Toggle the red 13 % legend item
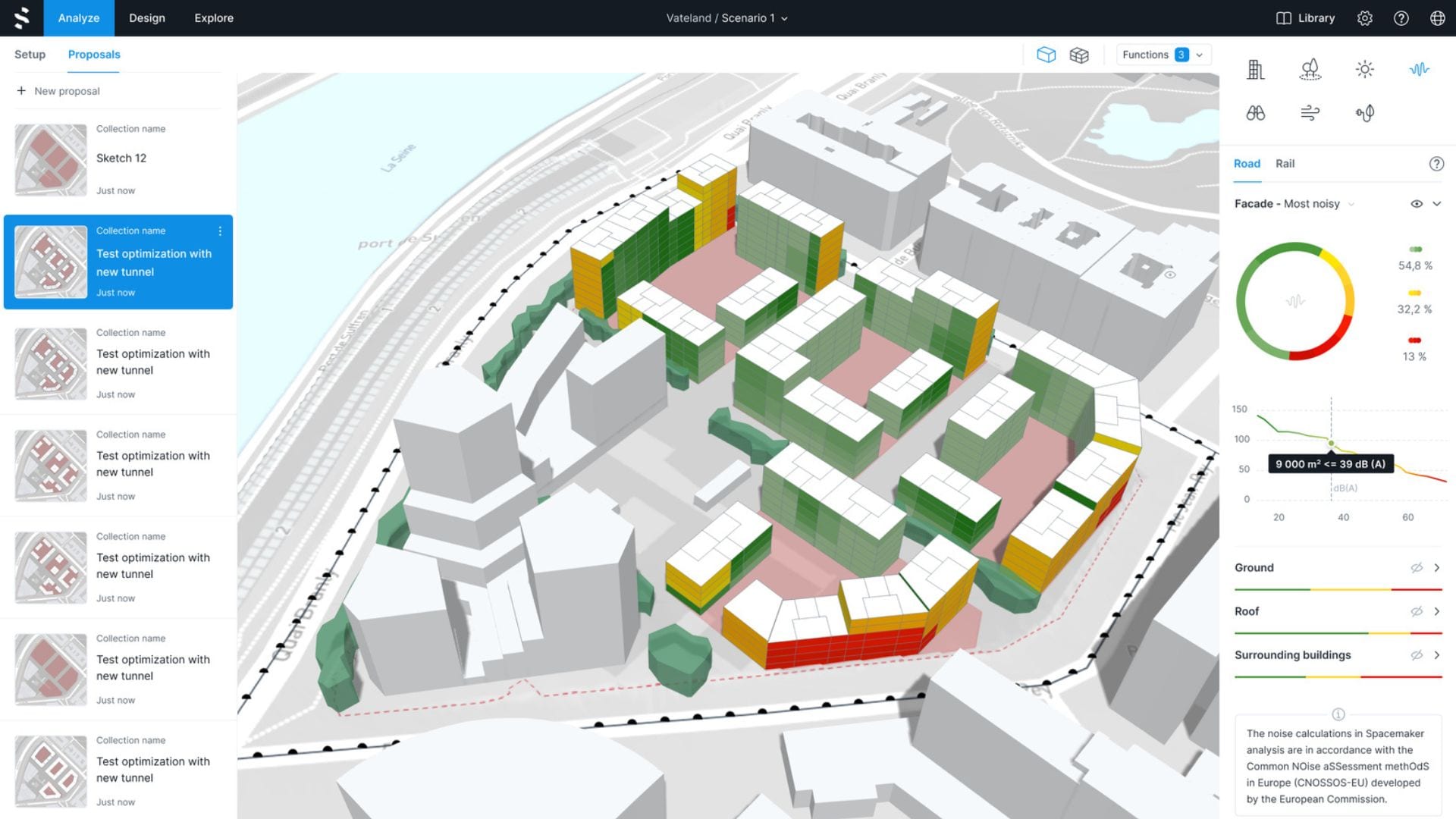 pyautogui.click(x=1414, y=349)
